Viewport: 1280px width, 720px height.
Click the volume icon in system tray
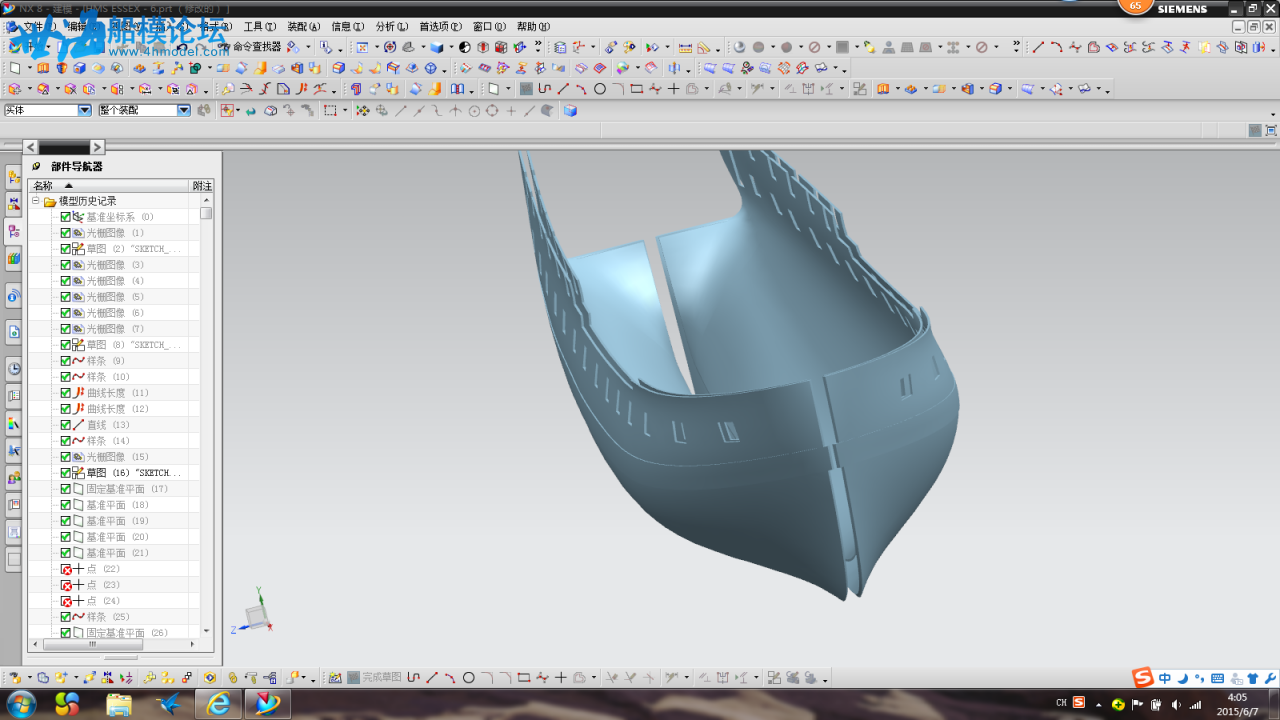(1175, 704)
